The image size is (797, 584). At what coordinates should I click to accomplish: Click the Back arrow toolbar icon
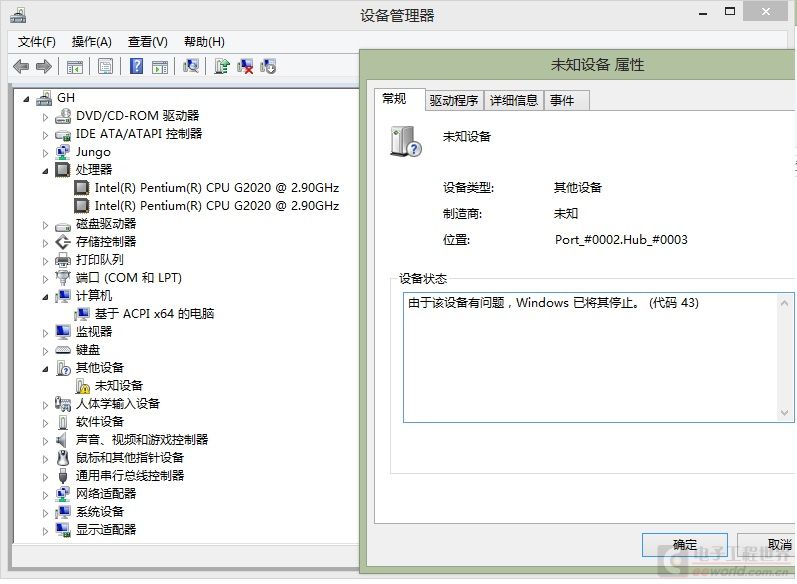click(21, 66)
